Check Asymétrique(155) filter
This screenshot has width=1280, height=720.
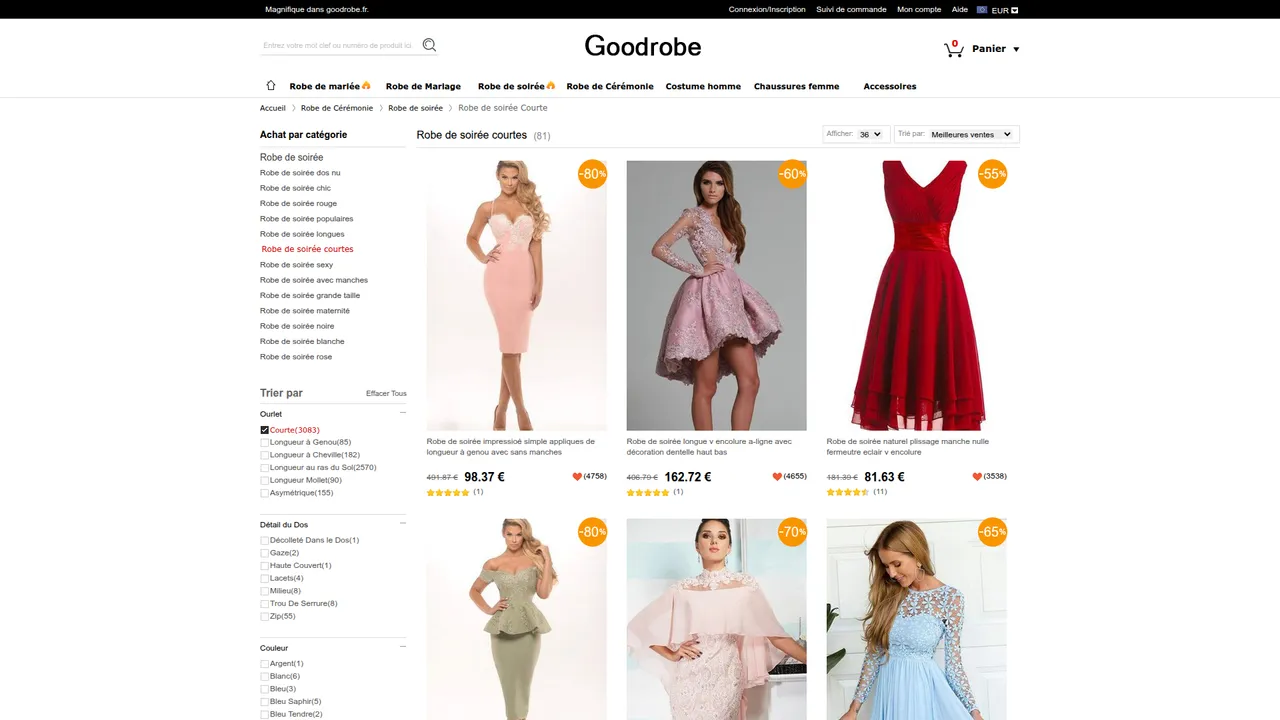(265, 493)
